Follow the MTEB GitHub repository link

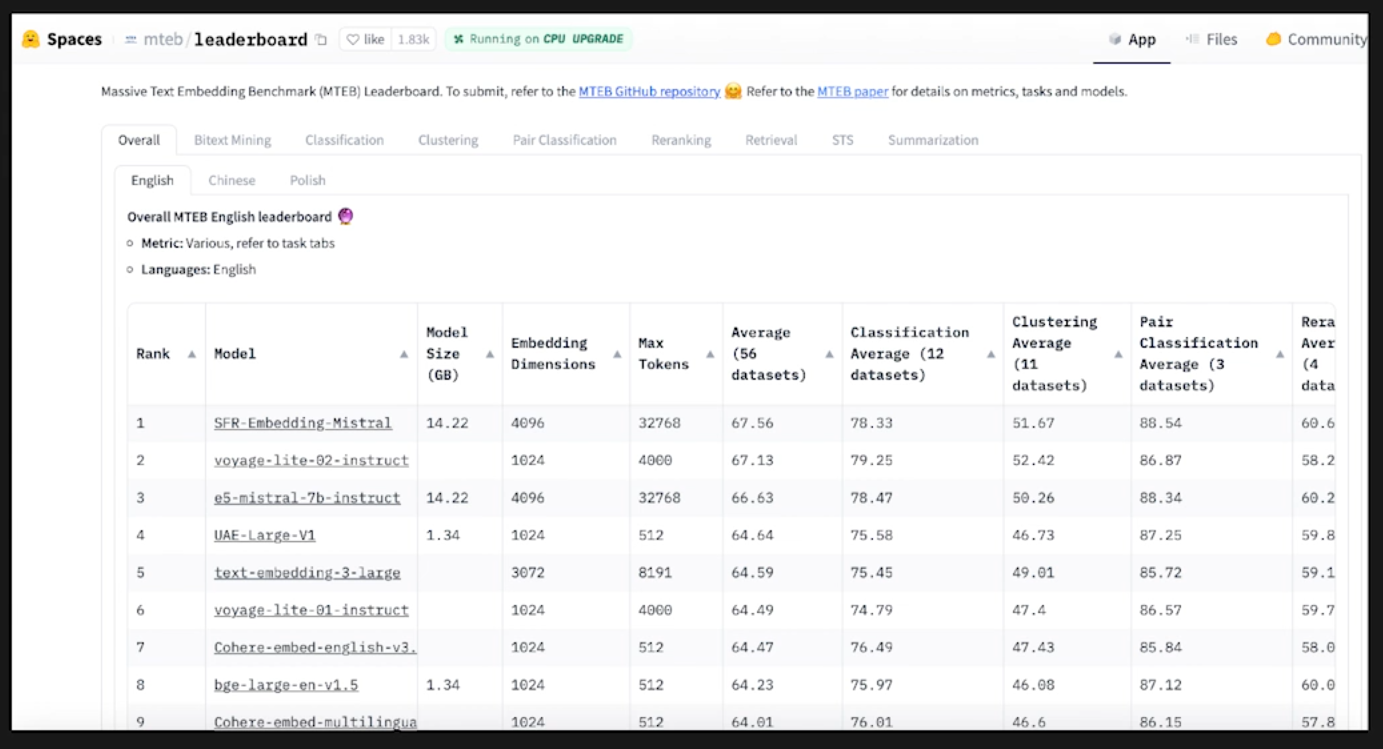tap(649, 91)
